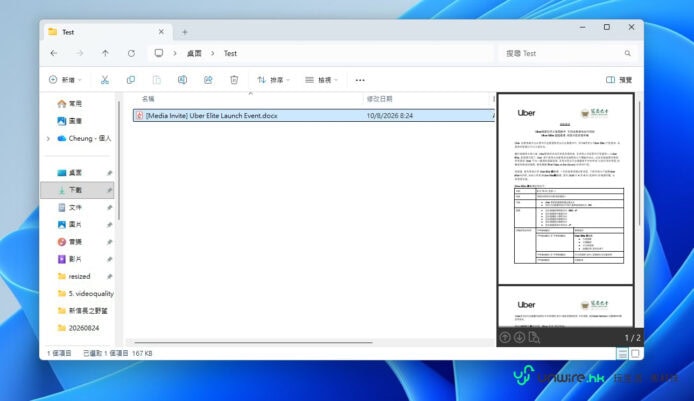The image size is (694, 401).
Task: Click the monitor icon in address bar
Action: (158, 53)
